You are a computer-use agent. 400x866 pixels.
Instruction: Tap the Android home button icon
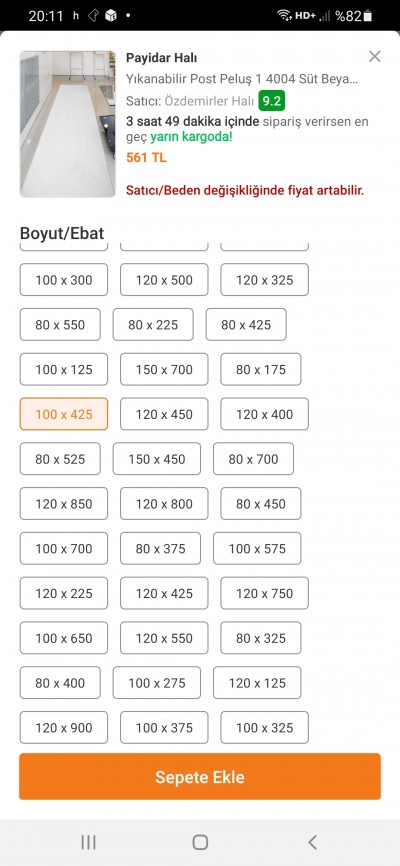click(x=200, y=842)
